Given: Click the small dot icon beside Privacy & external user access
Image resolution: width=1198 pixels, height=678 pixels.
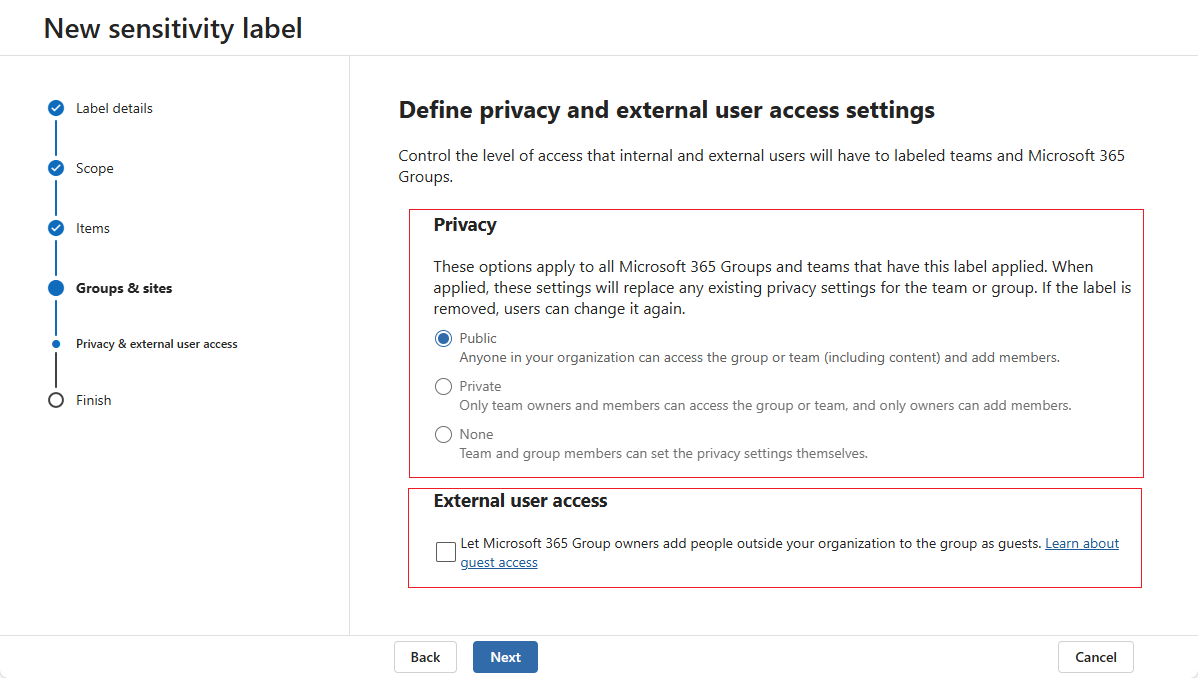Looking at the screenshot, I should tap(57, 343).
